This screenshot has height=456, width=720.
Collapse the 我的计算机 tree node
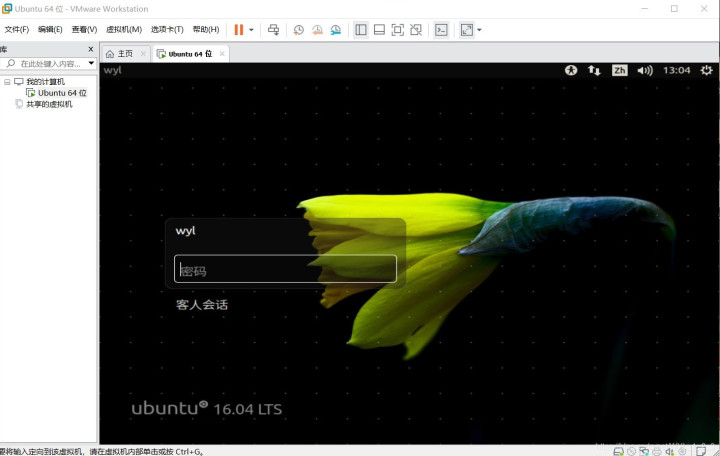coord(7,82)
